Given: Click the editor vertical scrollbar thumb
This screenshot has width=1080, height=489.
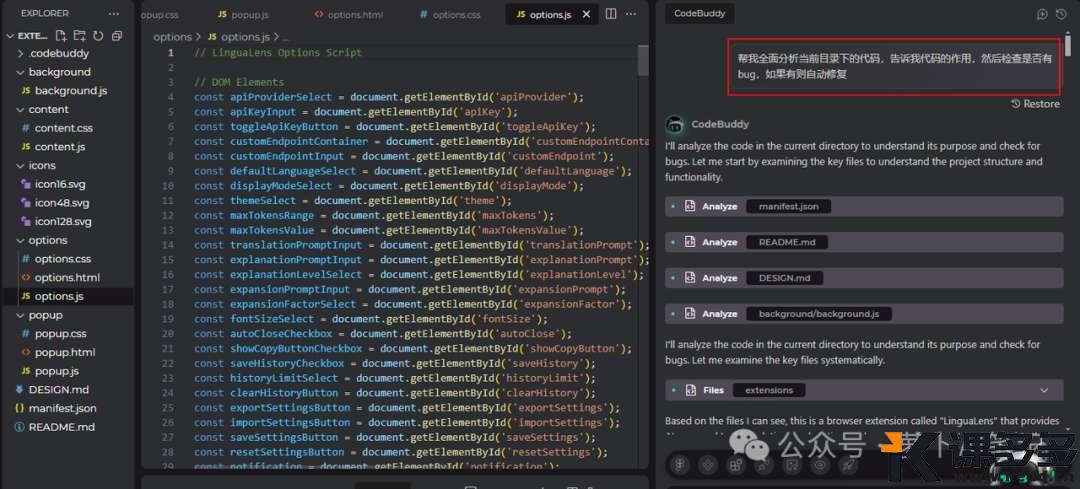Looking at the screenshot, I should 643,61.
